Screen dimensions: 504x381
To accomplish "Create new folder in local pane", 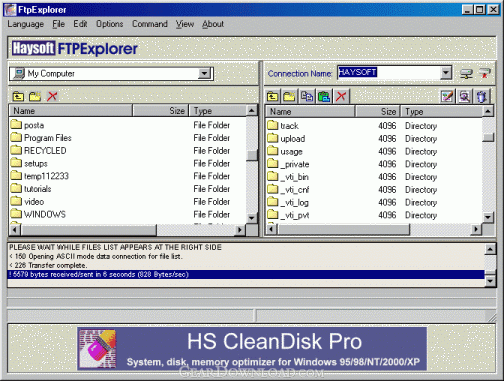I will [x=35, y=97].
